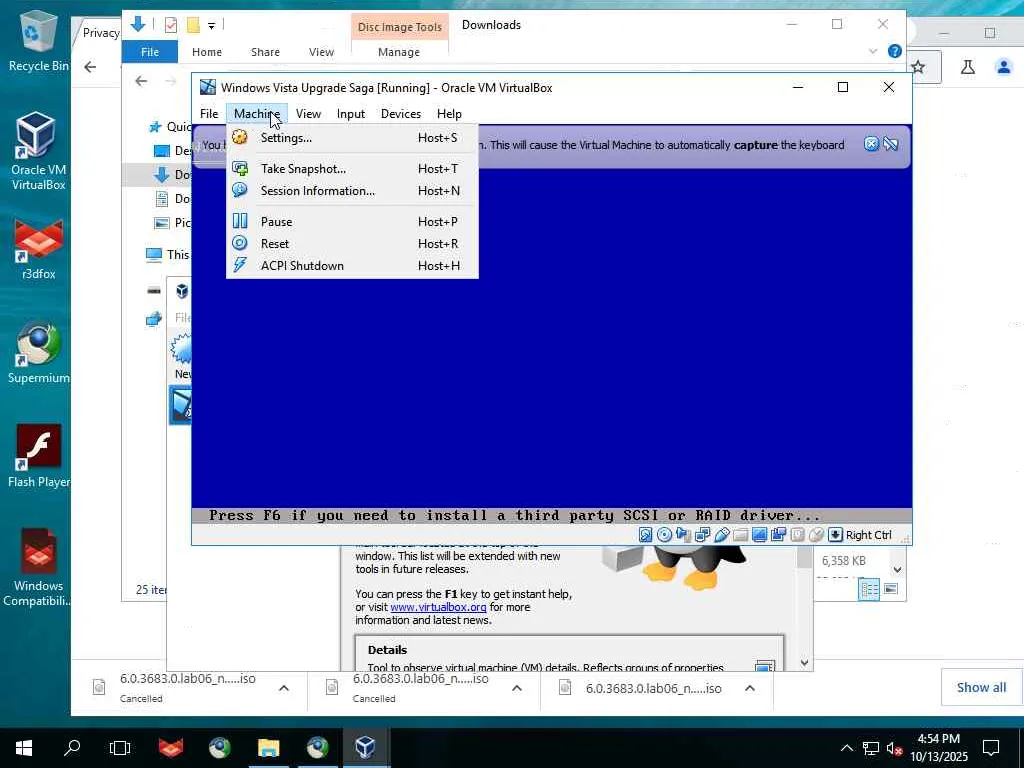Show hidden system tray icons
The width and height of the screenshot is (1024, 768).
click(846, 748)
